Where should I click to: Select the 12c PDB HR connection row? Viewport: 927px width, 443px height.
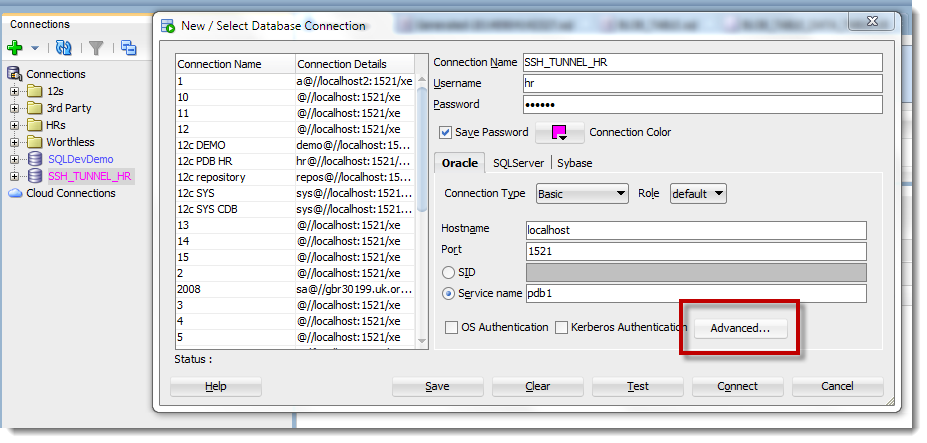tap(295, 161)
